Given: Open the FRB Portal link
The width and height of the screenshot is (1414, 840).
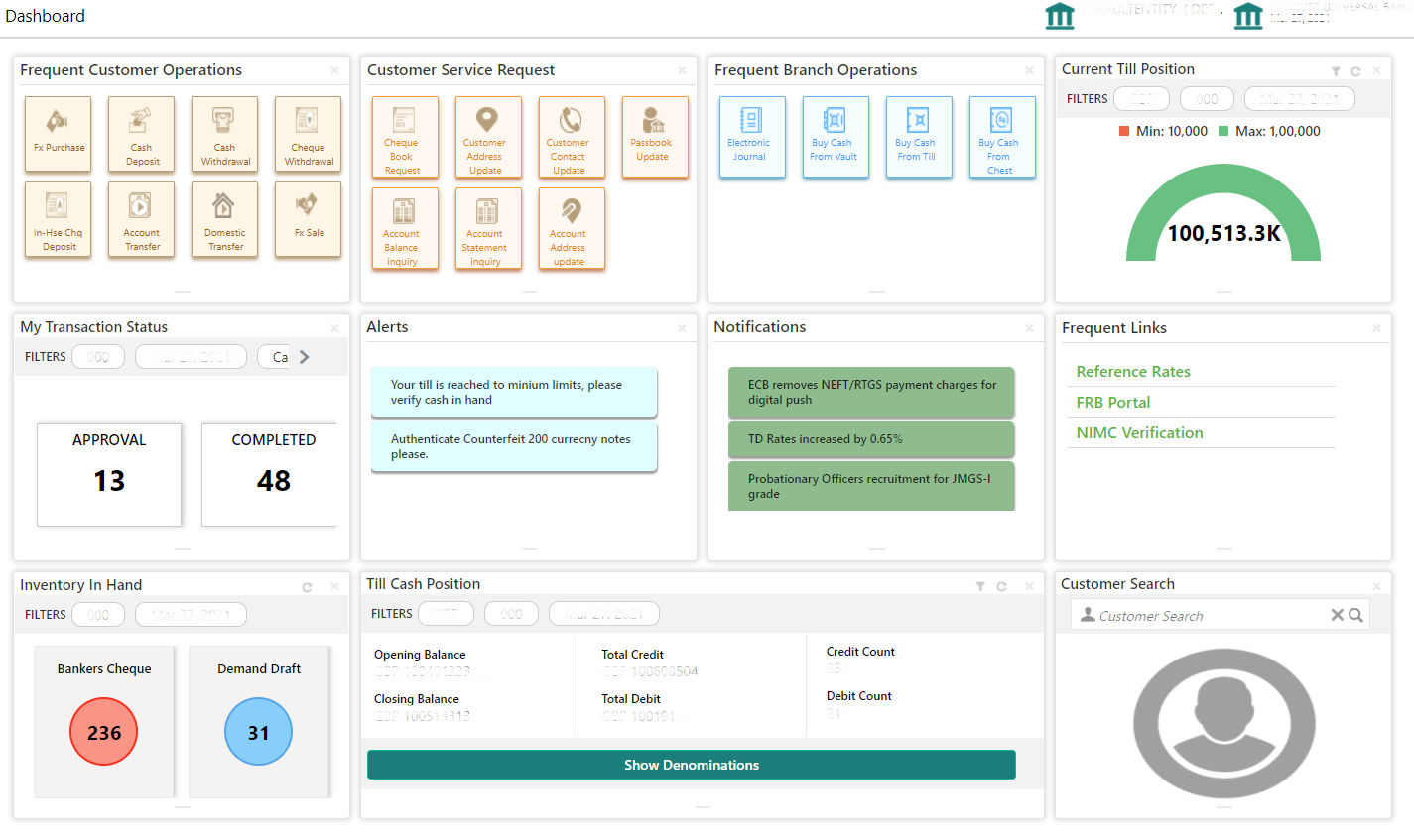Looking at the screenshot, I should (1113, 403).
